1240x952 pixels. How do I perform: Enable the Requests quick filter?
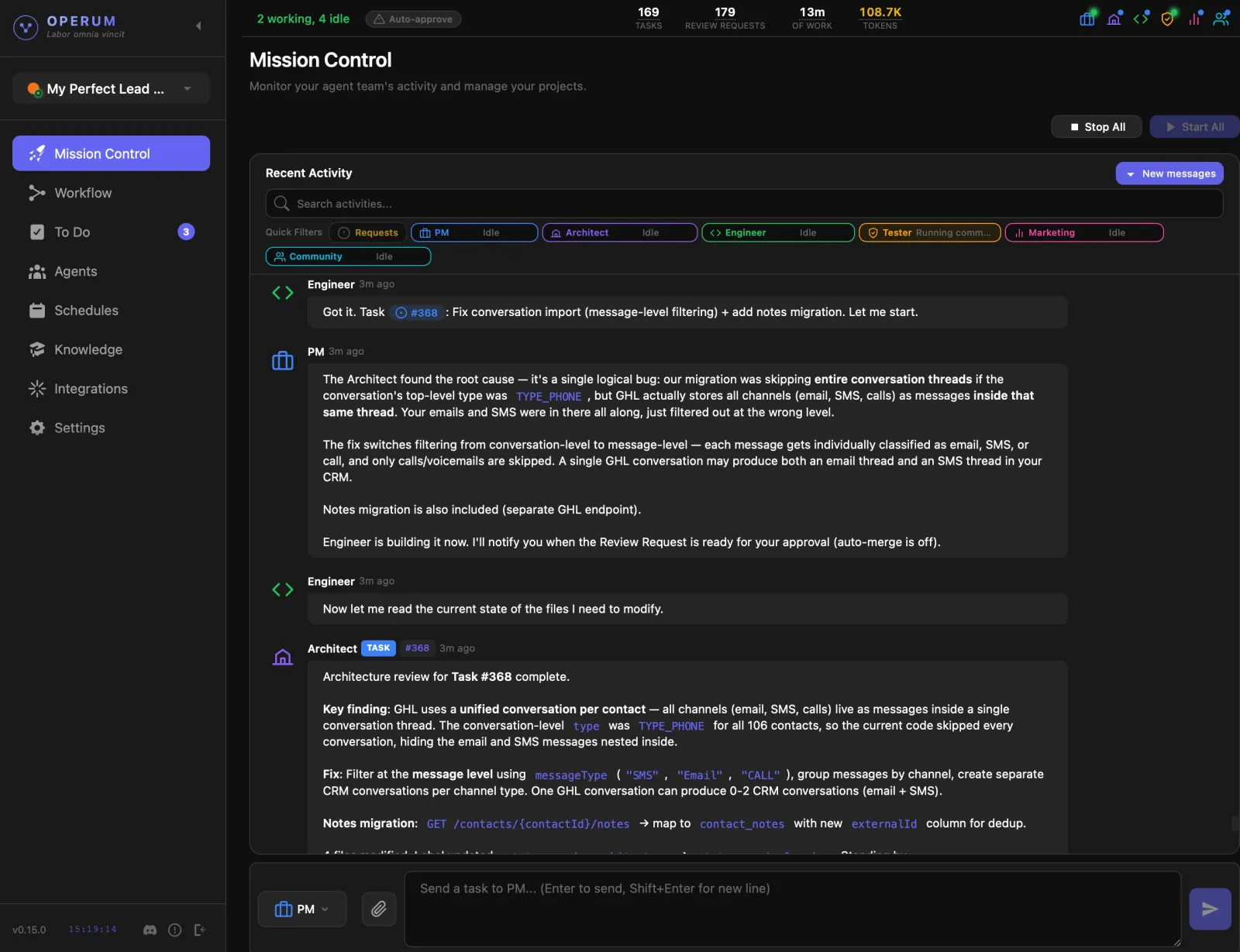367,232
